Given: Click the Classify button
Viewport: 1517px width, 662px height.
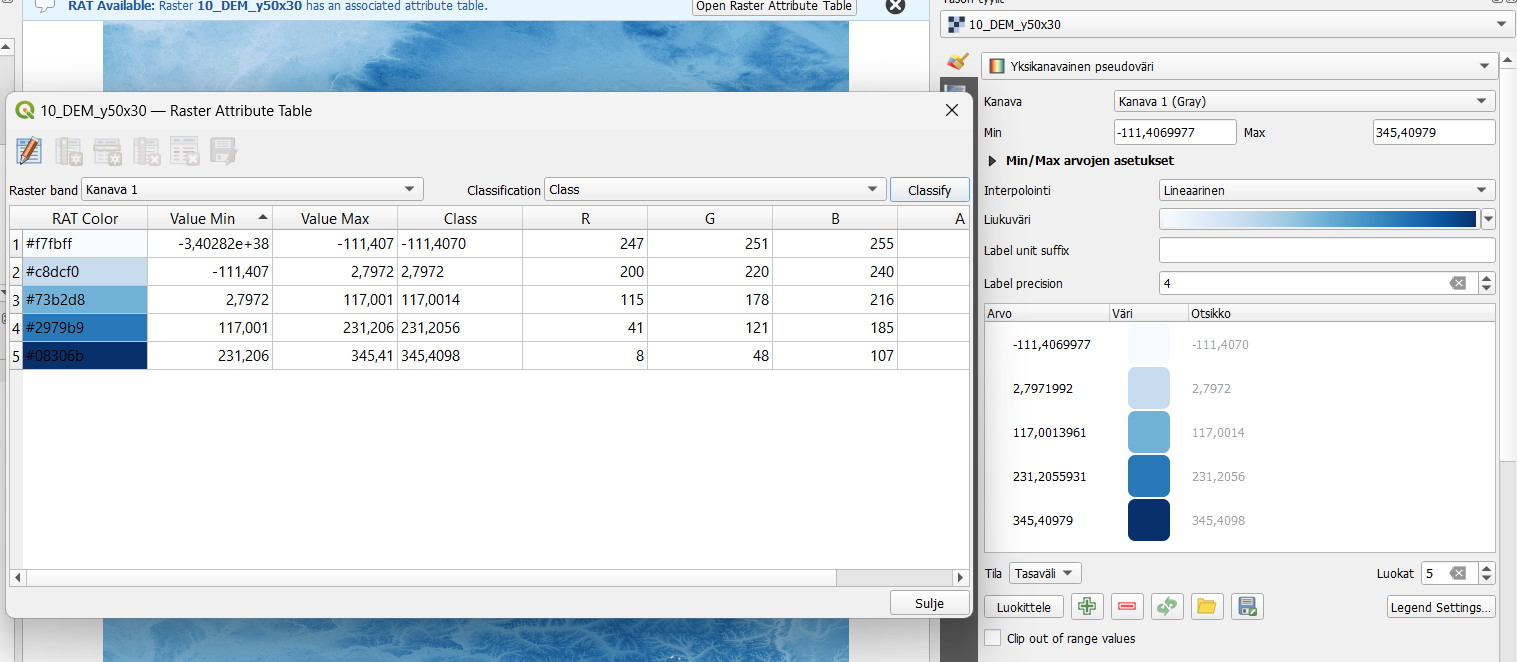Looking at the screenshot, I should 929,190.
